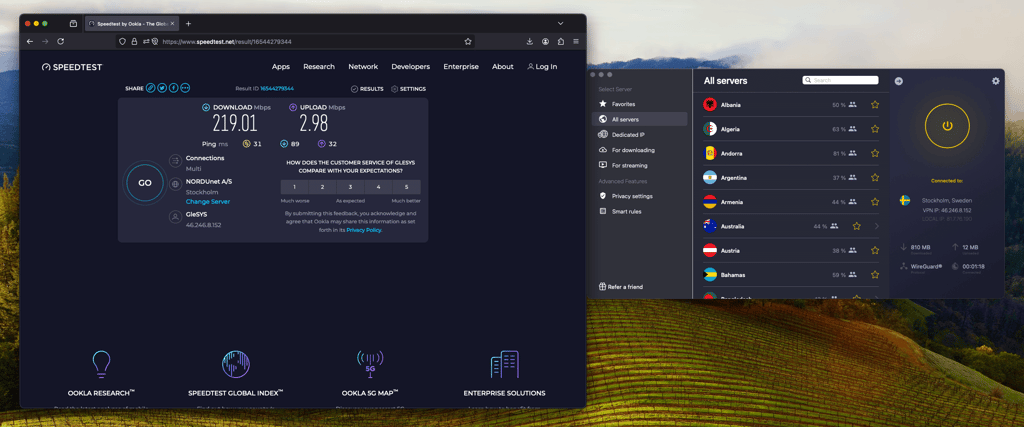This screenshot has width=1024, height=427.
Task: Rate customer service 5 Much better
Action: (406, 187)
